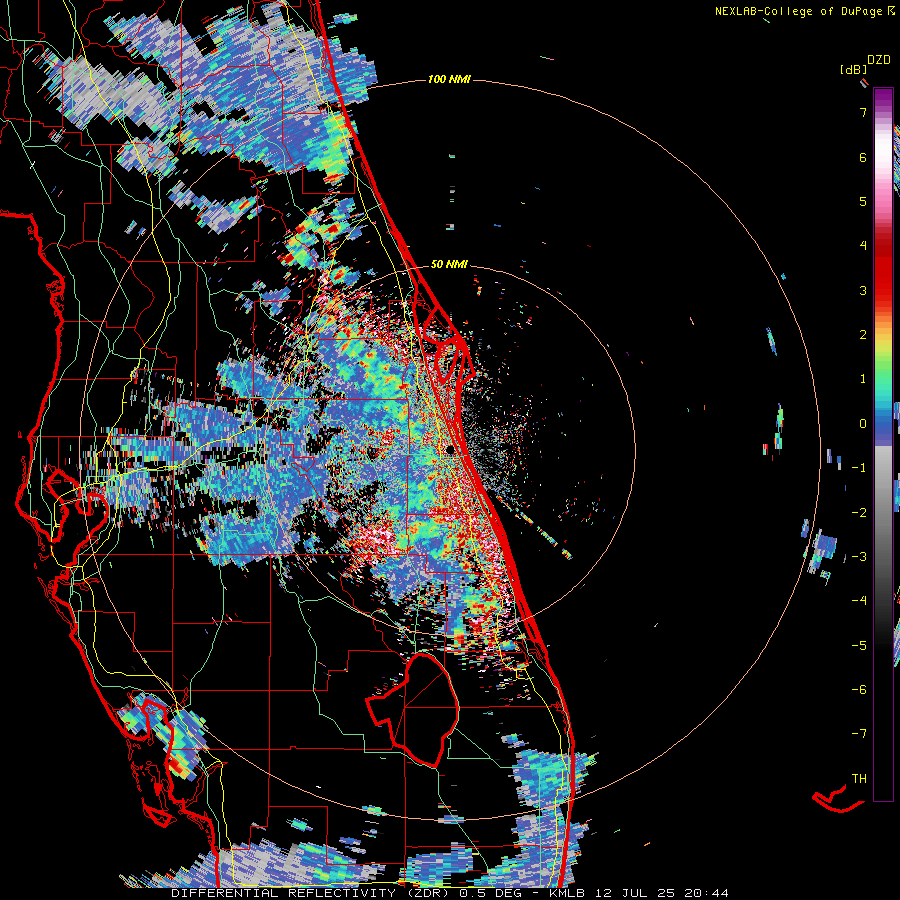Click the differential reflectivity color scale bar
Image resolution: width=900 pixels, height=900 pixels.
coord(883,444)
